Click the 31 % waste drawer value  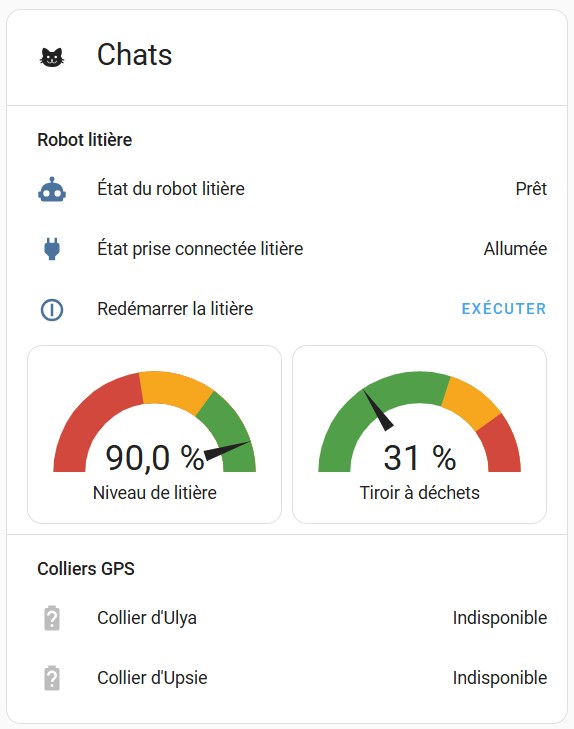[x=419, y=458]
